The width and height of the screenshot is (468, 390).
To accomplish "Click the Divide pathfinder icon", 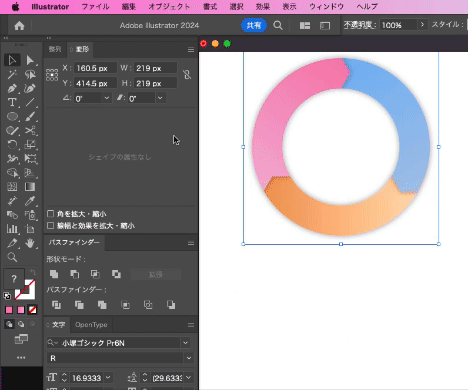I will click(56, 305).
